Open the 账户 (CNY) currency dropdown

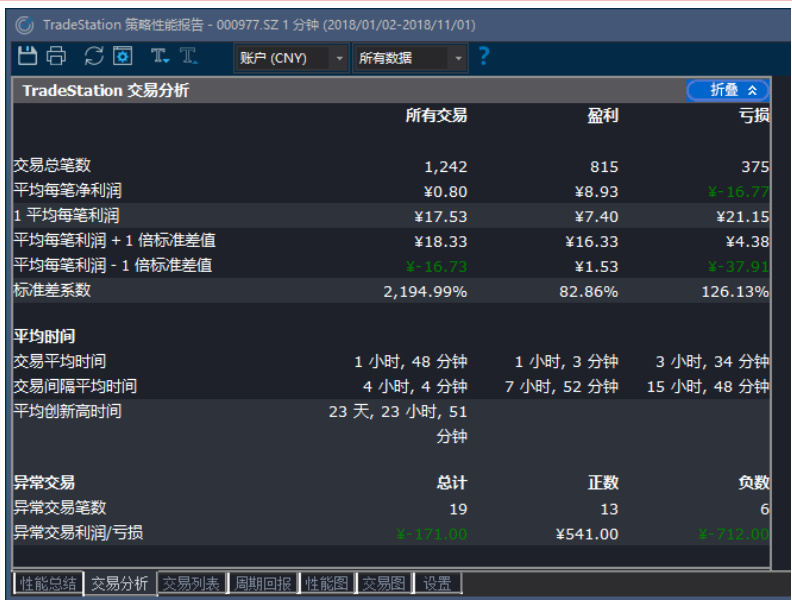click(291, 58)
